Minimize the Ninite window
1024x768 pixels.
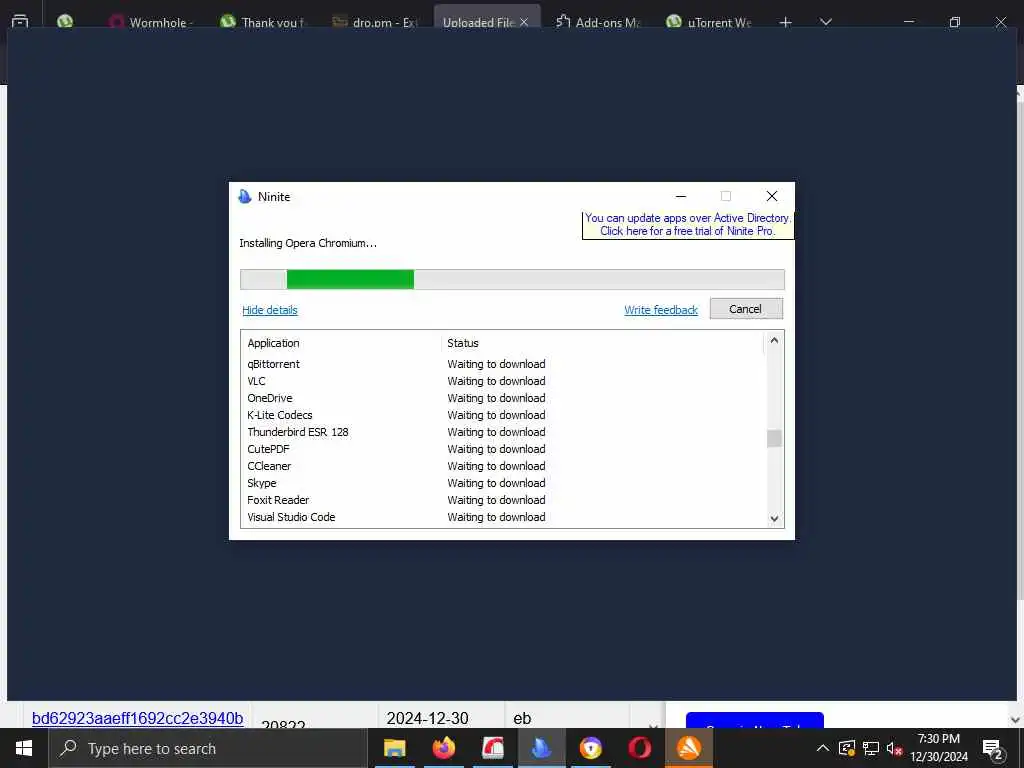coord(681,196)
